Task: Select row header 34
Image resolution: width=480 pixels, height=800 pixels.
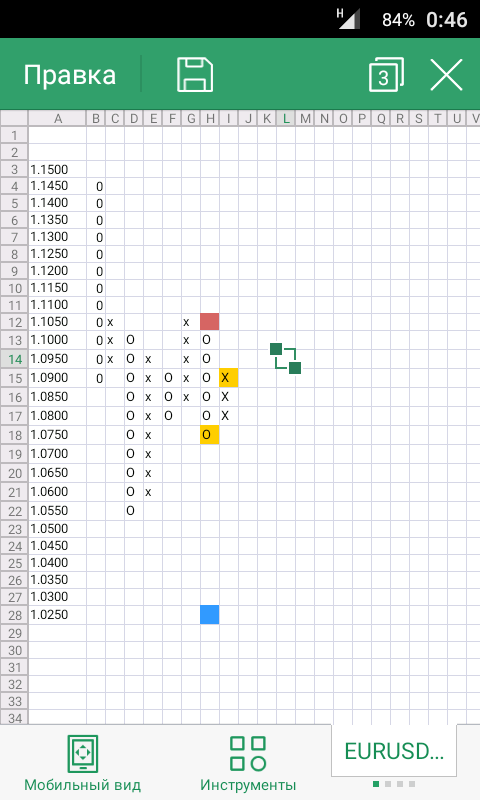Action: [14, 718]
